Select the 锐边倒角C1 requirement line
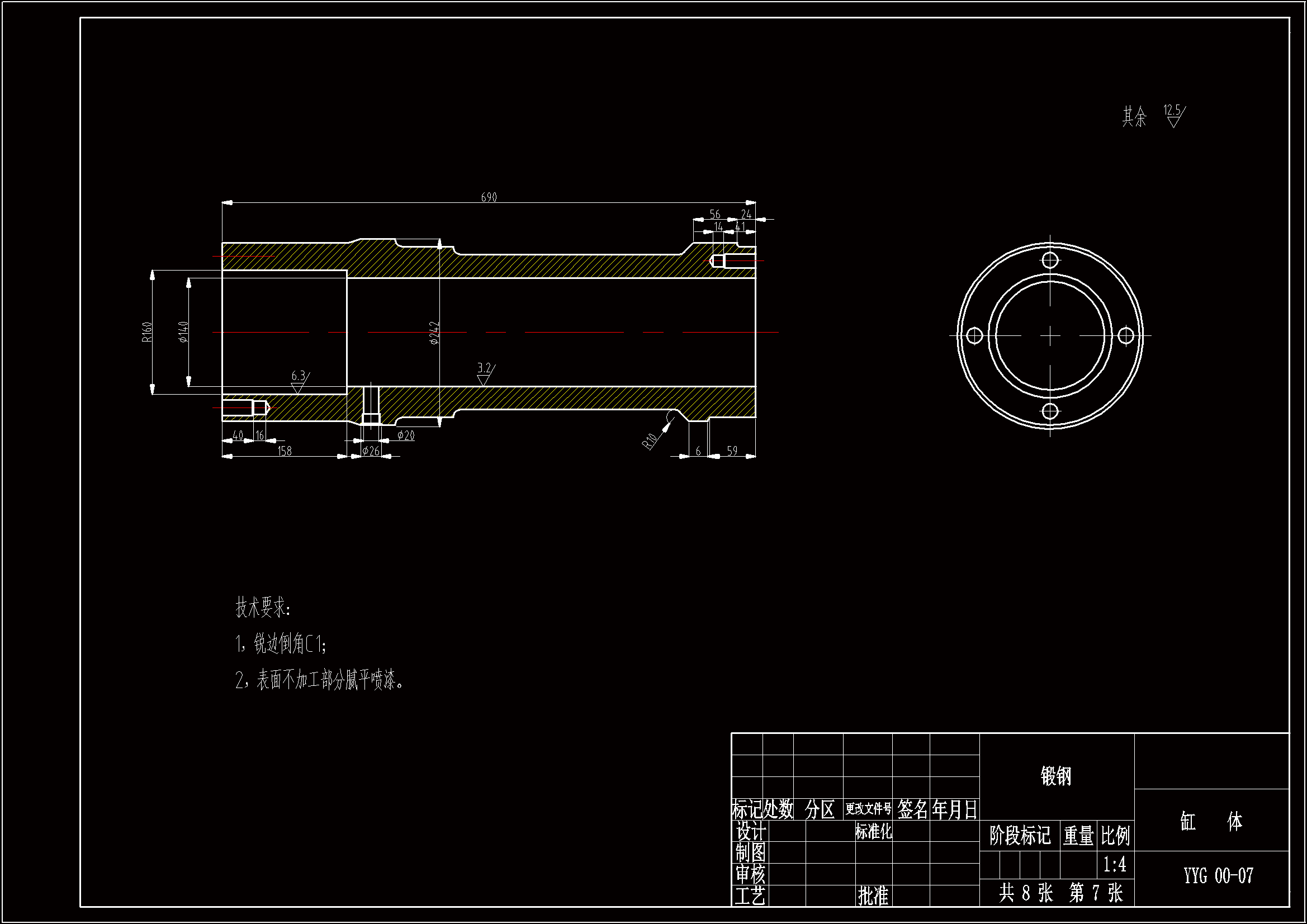Screen dimensions: 1307x924 coord(281,644)
